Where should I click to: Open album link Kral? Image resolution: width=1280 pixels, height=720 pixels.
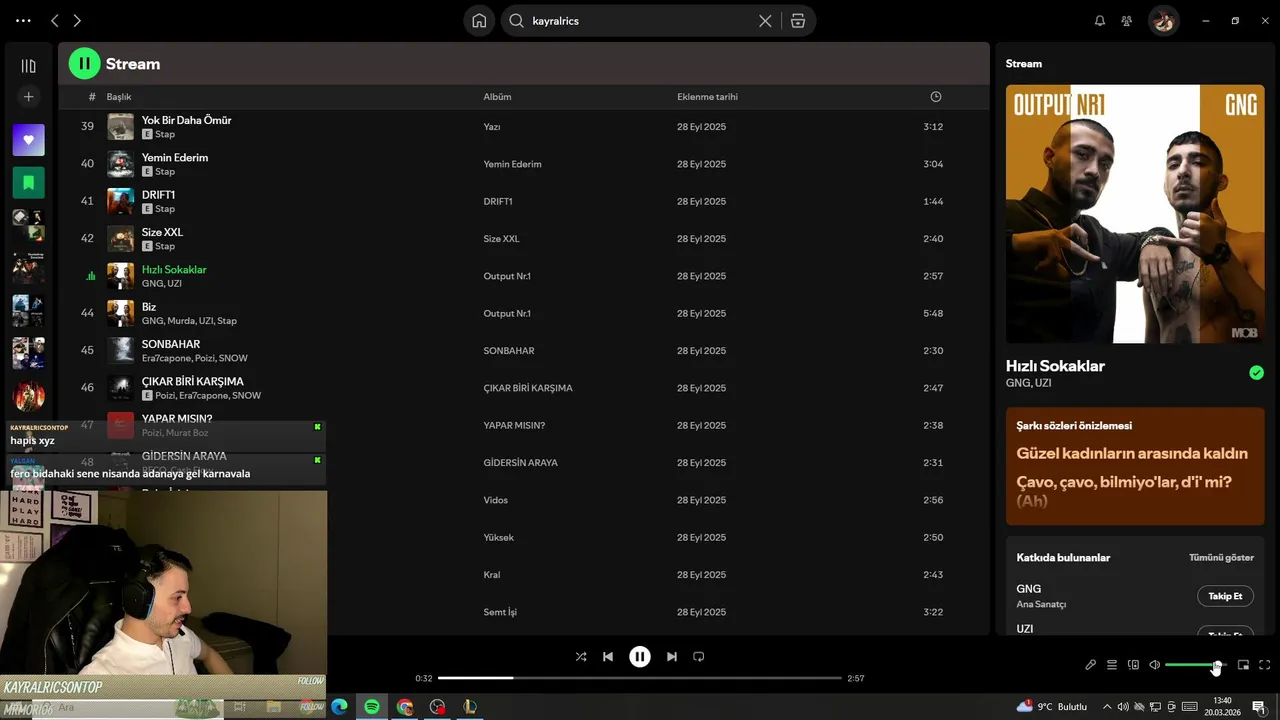click(491, 574)
